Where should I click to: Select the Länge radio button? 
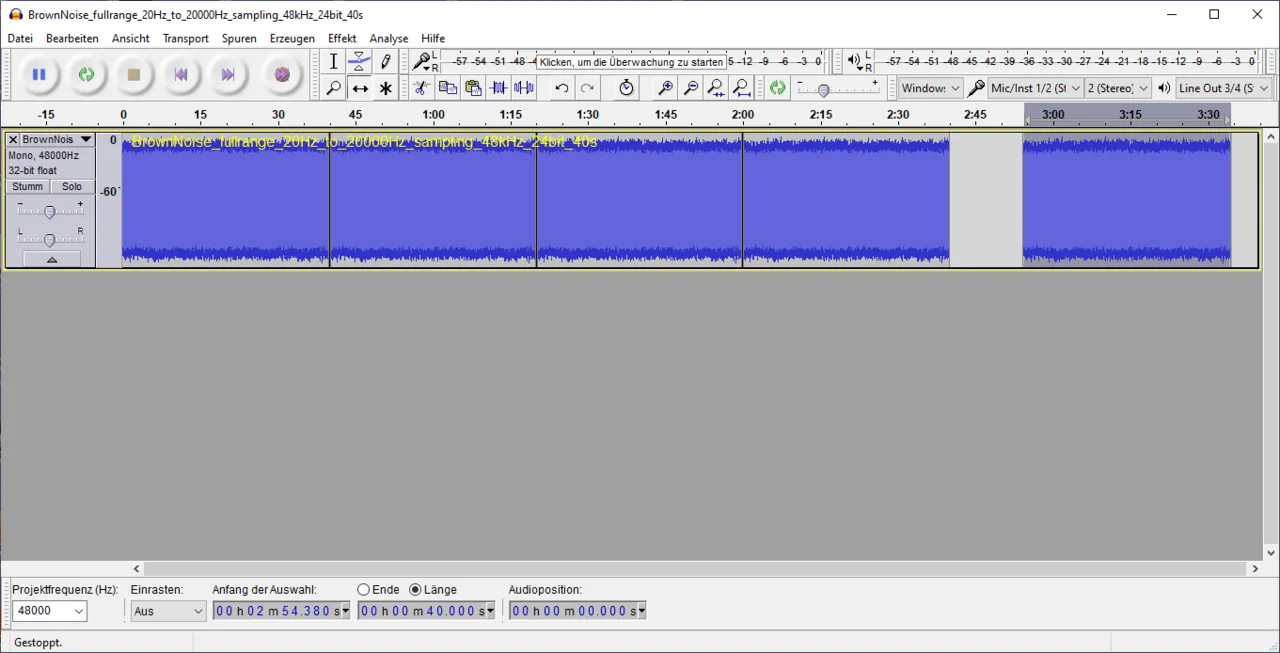point(416,590)
